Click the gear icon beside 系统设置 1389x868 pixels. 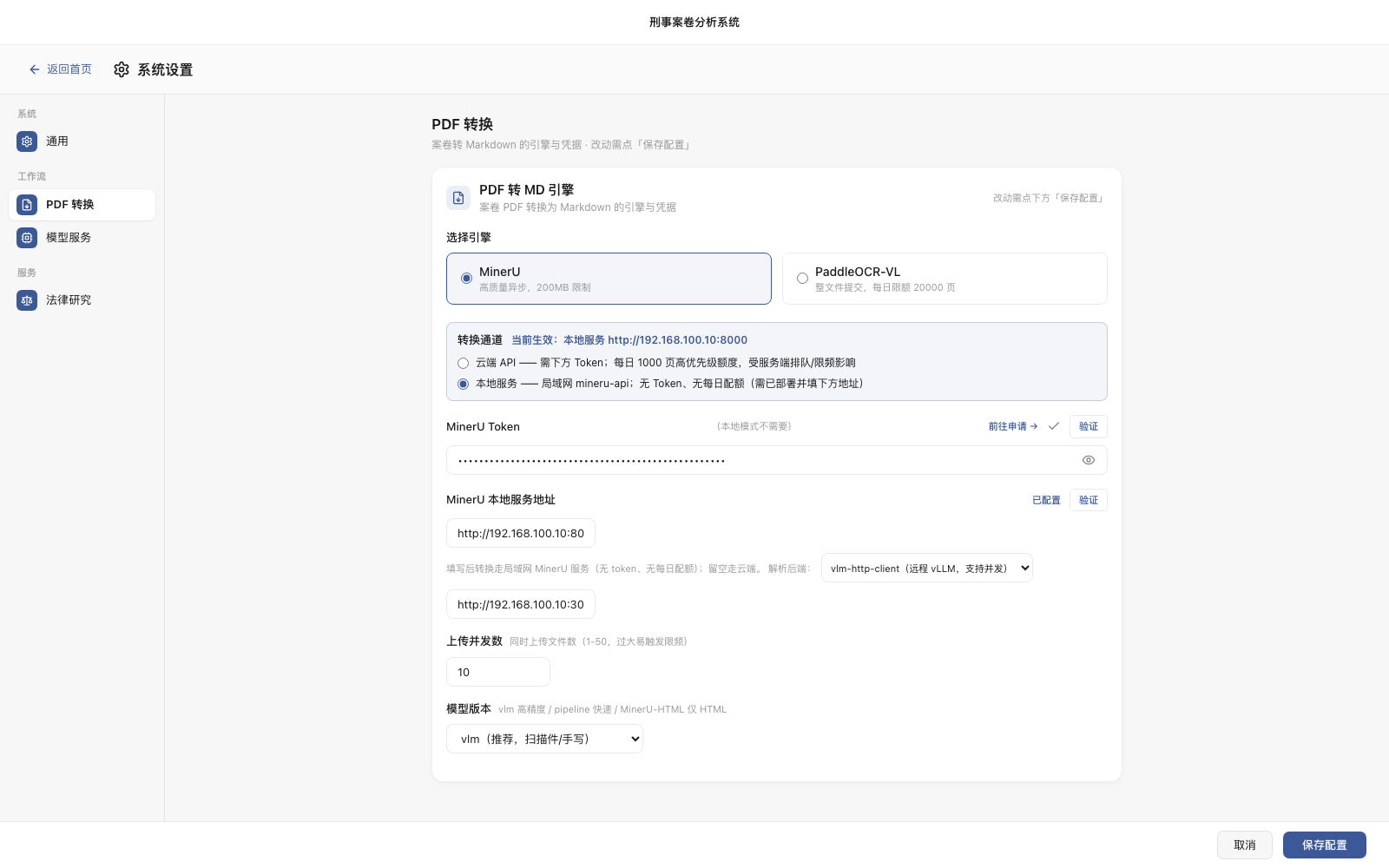pos(122,69)
